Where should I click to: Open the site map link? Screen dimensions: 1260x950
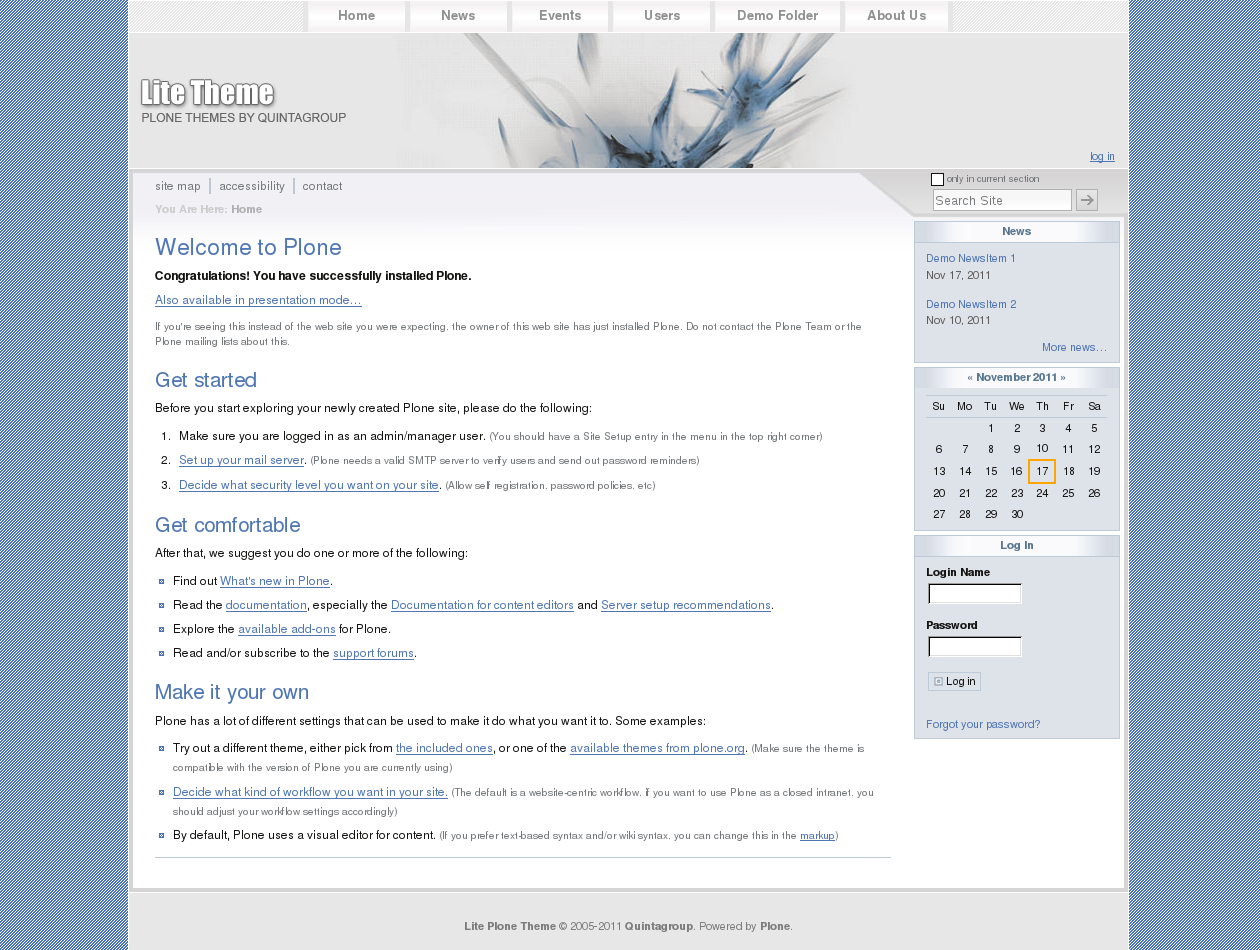[x=178, y=186]
